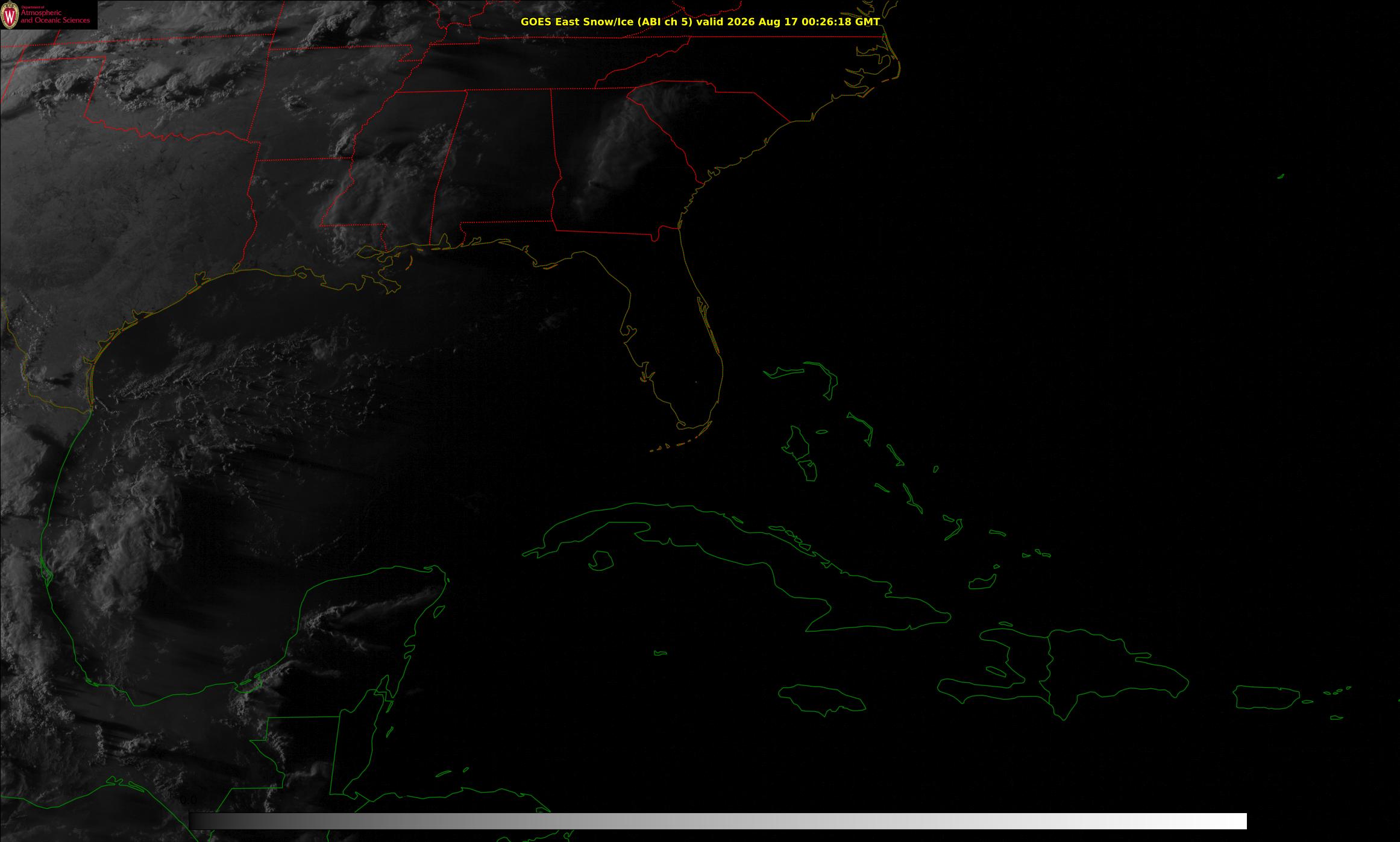Click the small Bermuda outline in the Atlantic
This screenshot has height=842, width=1400.
pyautogui.click(x=1281, y=176)
